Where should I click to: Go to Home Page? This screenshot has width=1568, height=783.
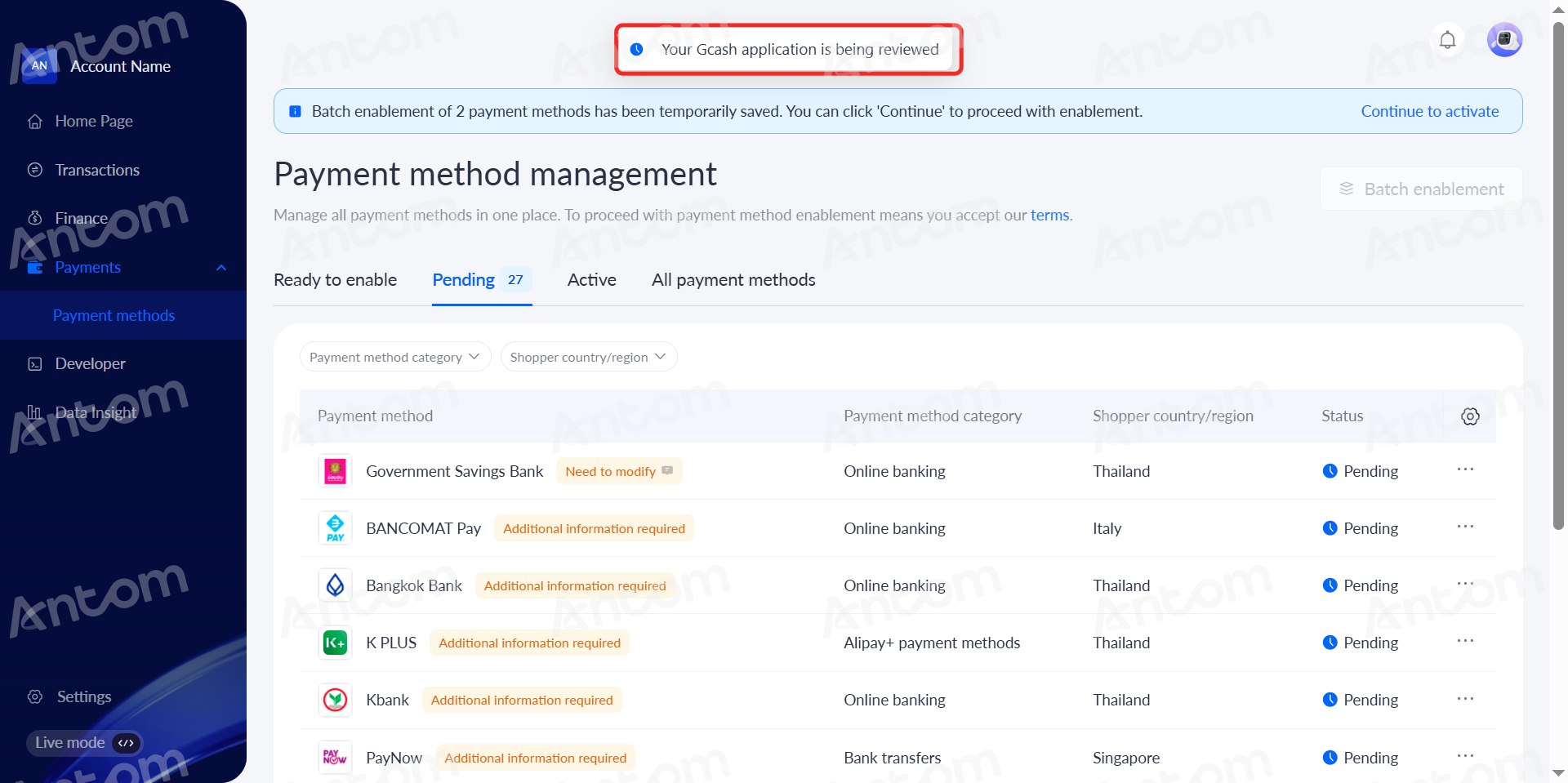pyautogui.click(x=94, y=122)
